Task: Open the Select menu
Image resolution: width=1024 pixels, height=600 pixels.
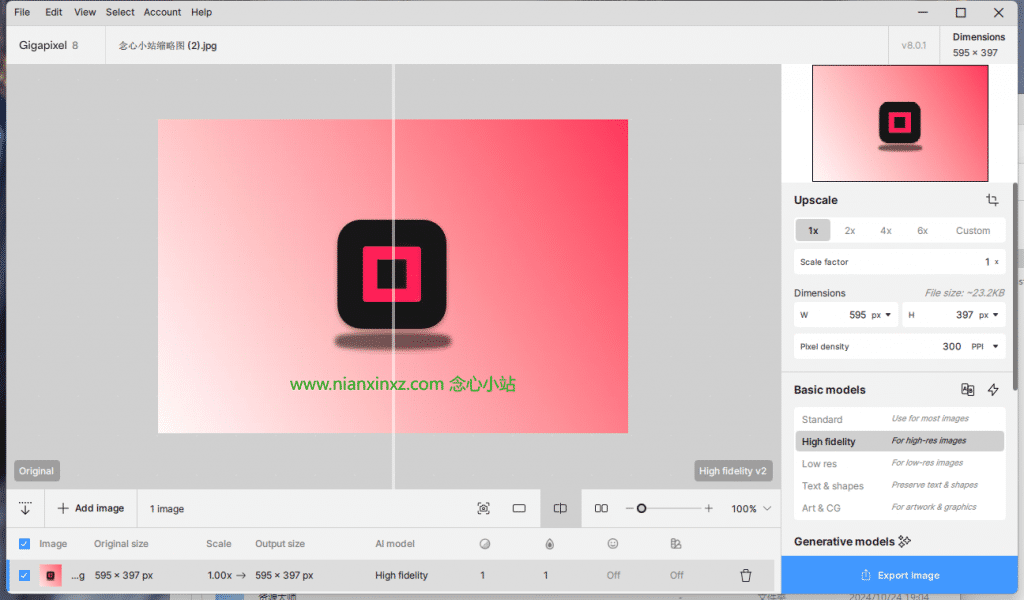Action: click(x=120, y=12)
